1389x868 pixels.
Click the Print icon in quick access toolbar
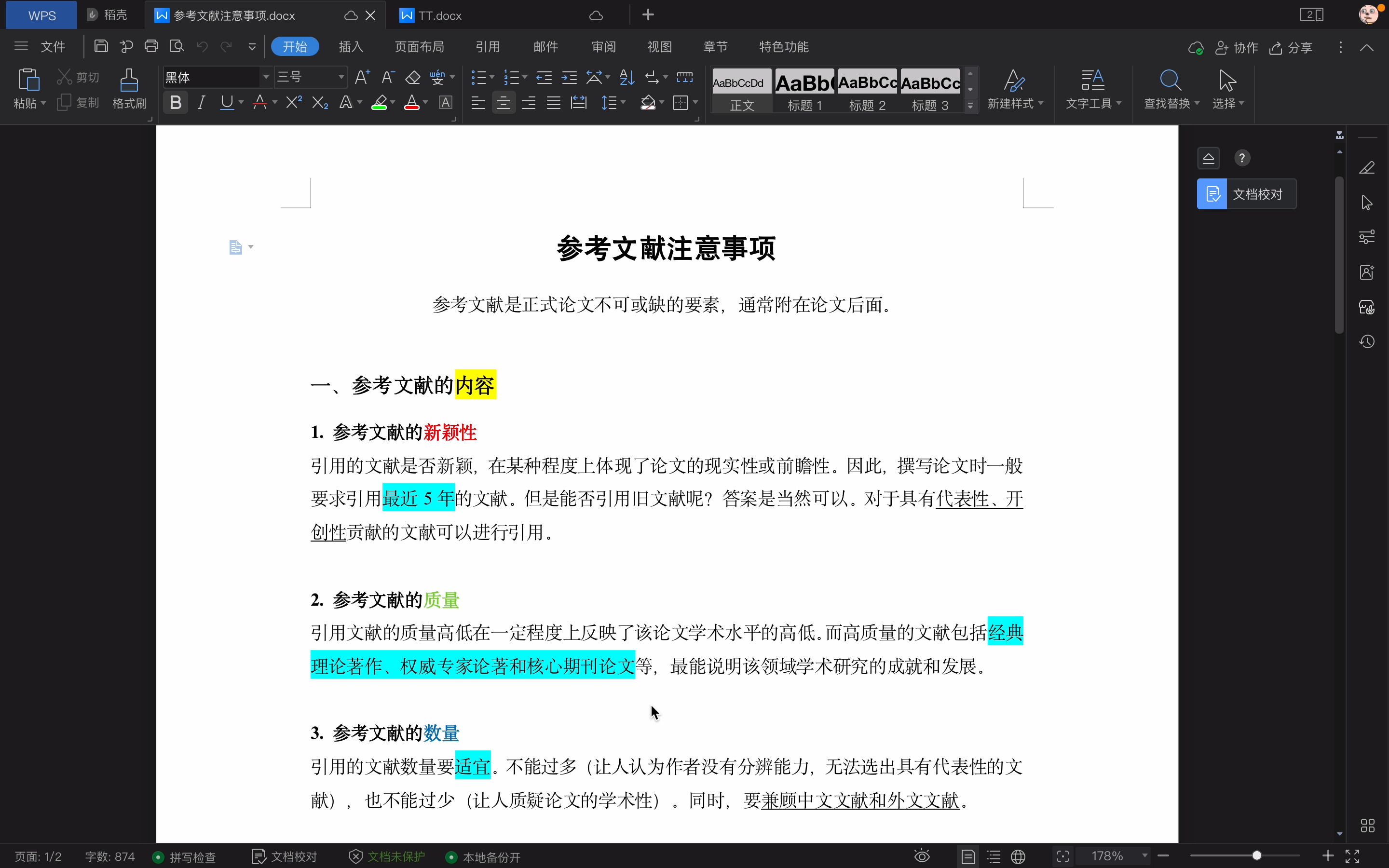click(x=151, y=46)
